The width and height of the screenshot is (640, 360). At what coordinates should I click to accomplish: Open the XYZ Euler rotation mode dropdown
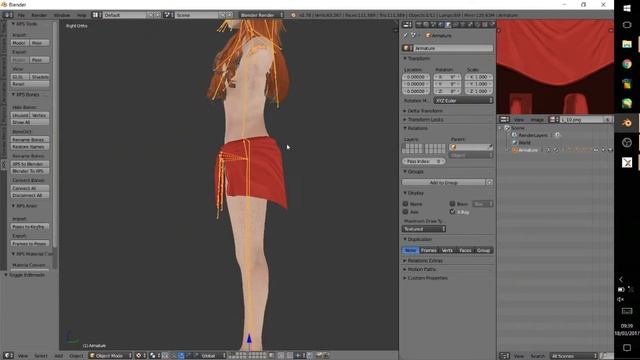point(463,100)
